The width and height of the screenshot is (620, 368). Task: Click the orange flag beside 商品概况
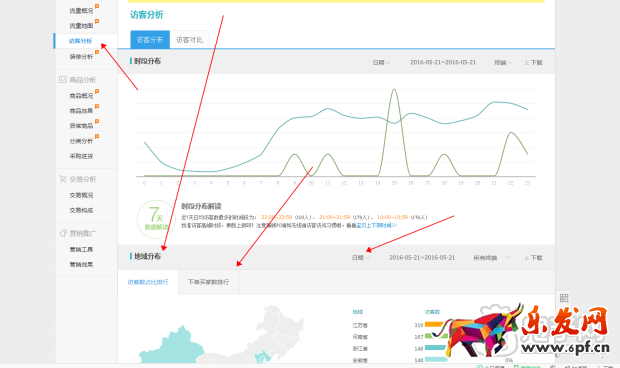(x=97, y=92)
